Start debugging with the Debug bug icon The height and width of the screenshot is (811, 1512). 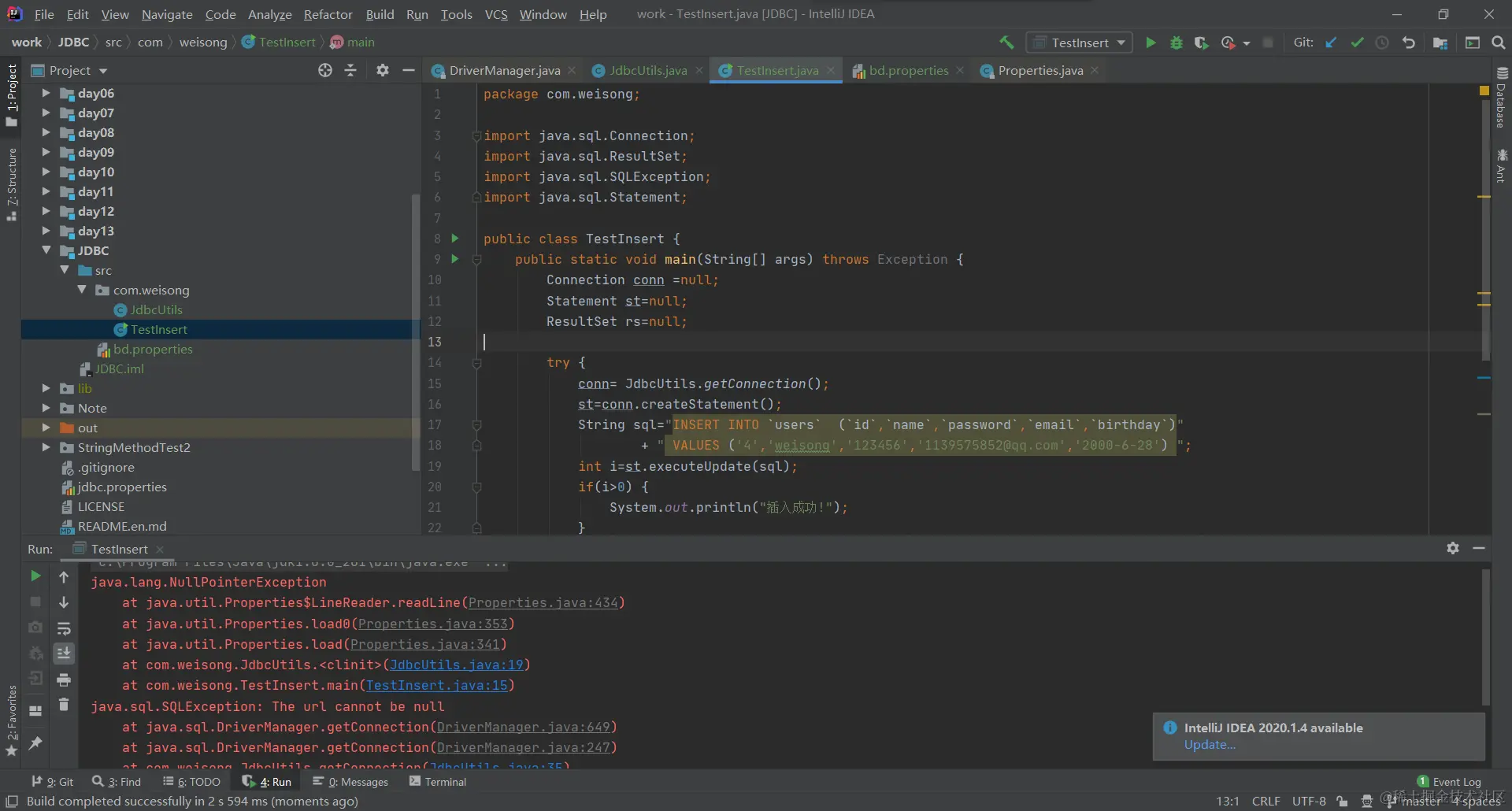(1177, 43)
